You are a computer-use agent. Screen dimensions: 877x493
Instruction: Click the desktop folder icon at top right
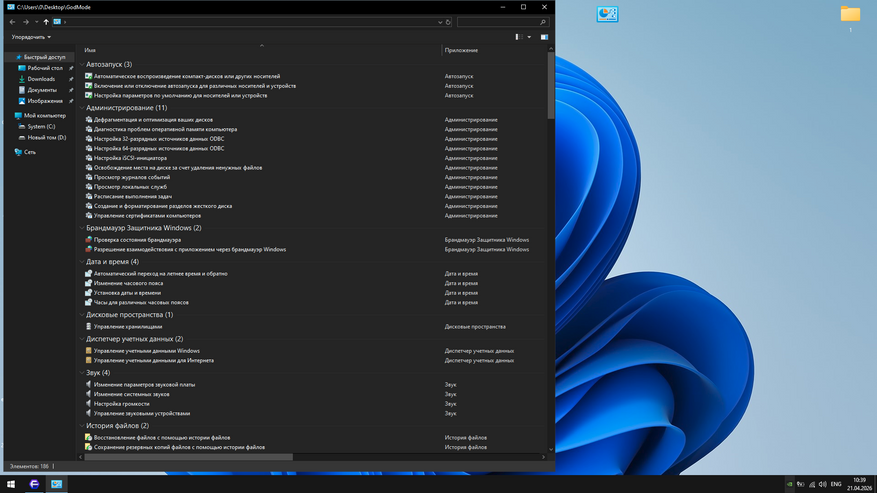point(850,14)
